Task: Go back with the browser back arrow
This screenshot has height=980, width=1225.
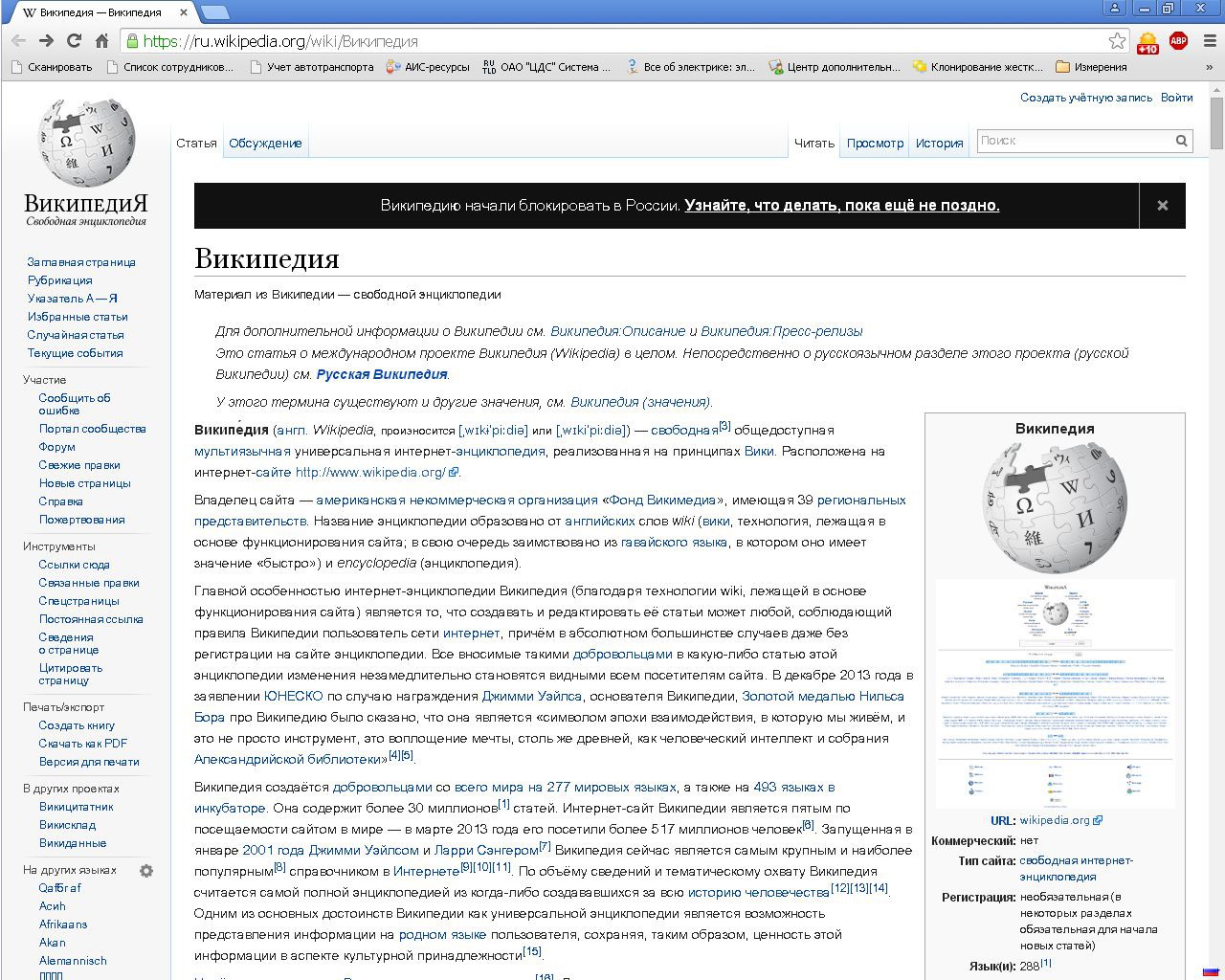Action: pos(18,41)
